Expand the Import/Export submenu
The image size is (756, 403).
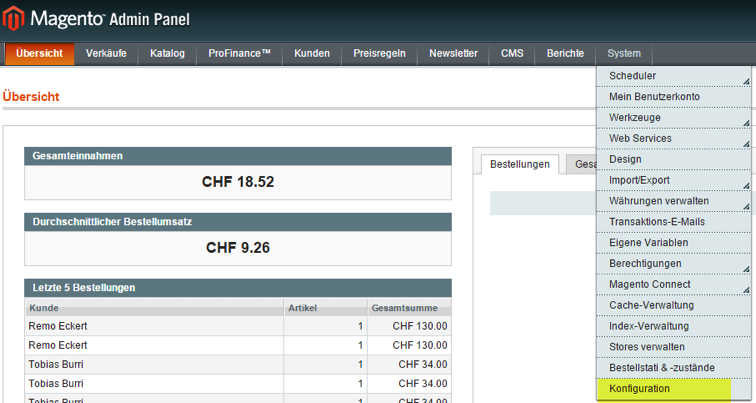click(x=640, y=180)
